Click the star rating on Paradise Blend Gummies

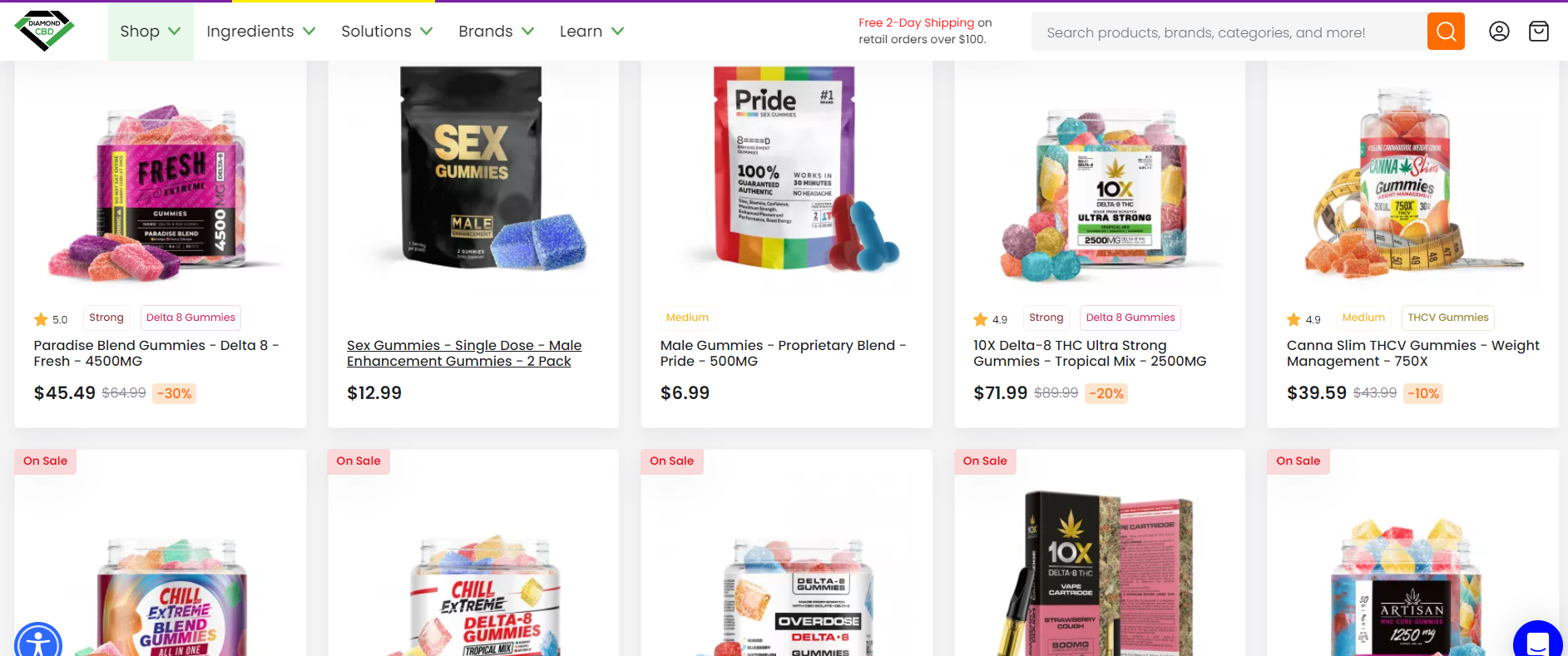click(x=51, y=319)
